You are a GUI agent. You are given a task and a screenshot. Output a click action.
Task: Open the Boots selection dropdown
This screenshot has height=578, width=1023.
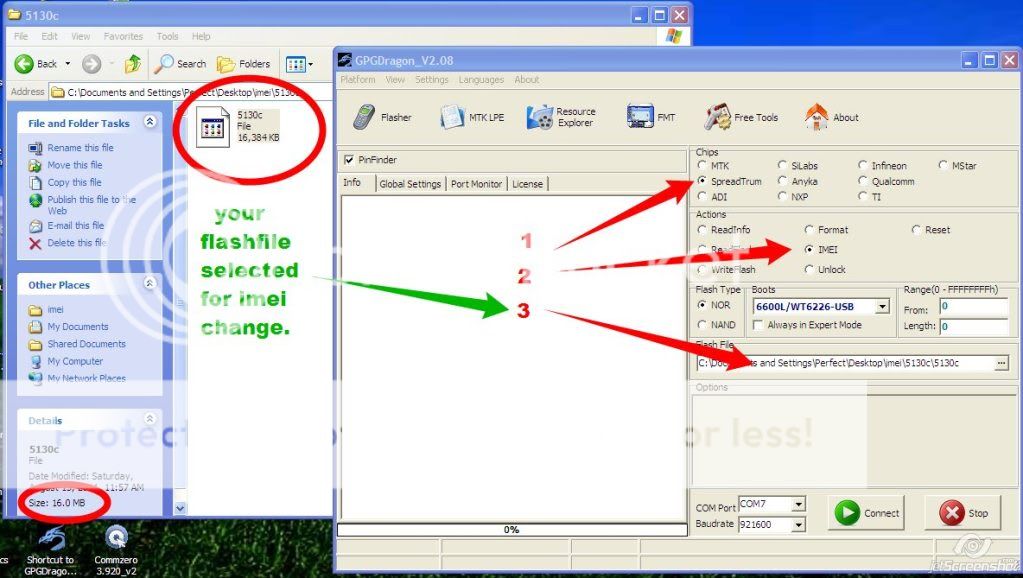[881, 306]
